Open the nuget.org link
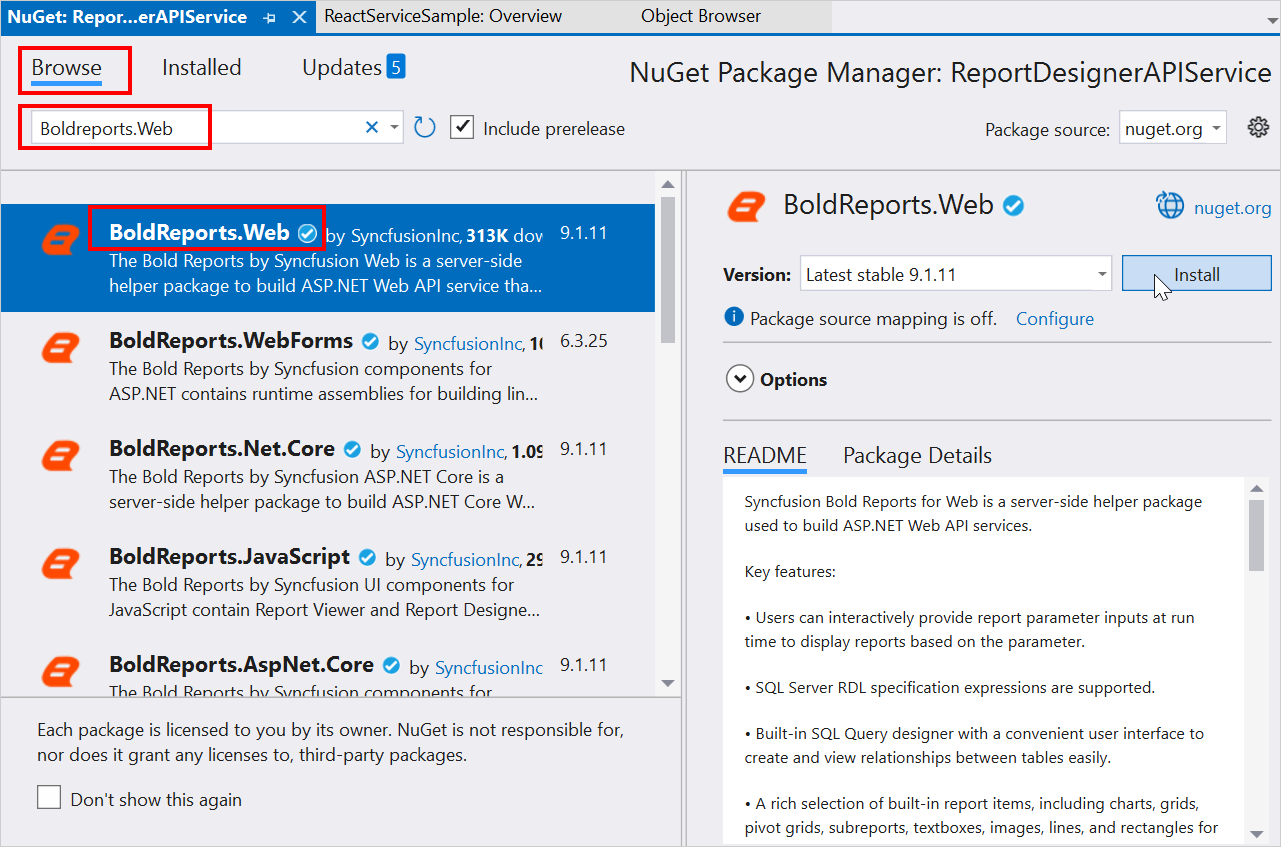 (x=1232, y=207)
